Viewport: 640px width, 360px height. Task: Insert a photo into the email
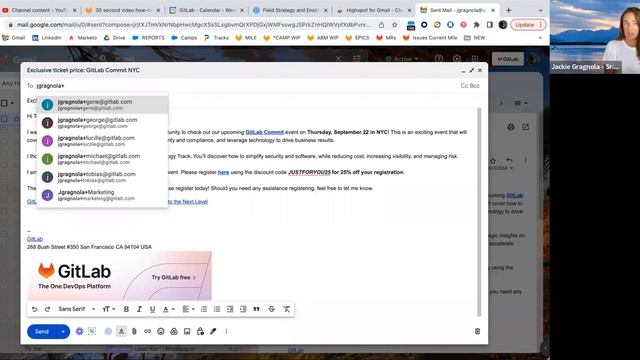tap(187, 331)
